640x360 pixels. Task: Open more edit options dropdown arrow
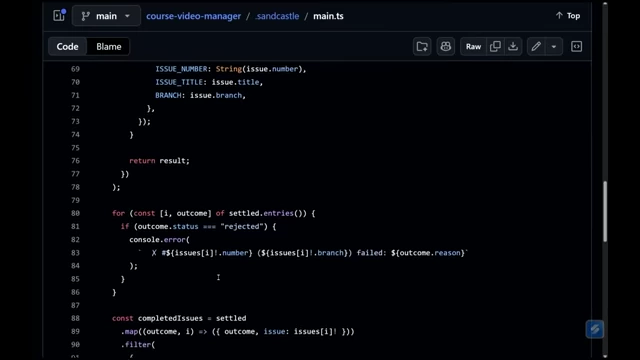point(554,47)
